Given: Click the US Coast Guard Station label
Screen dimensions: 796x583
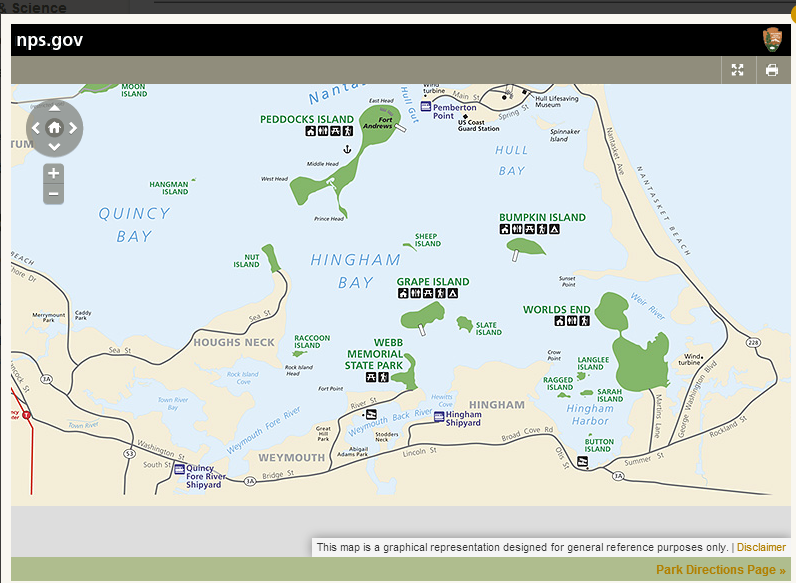Looking at the screenshot, I should [x=478, y=125].
